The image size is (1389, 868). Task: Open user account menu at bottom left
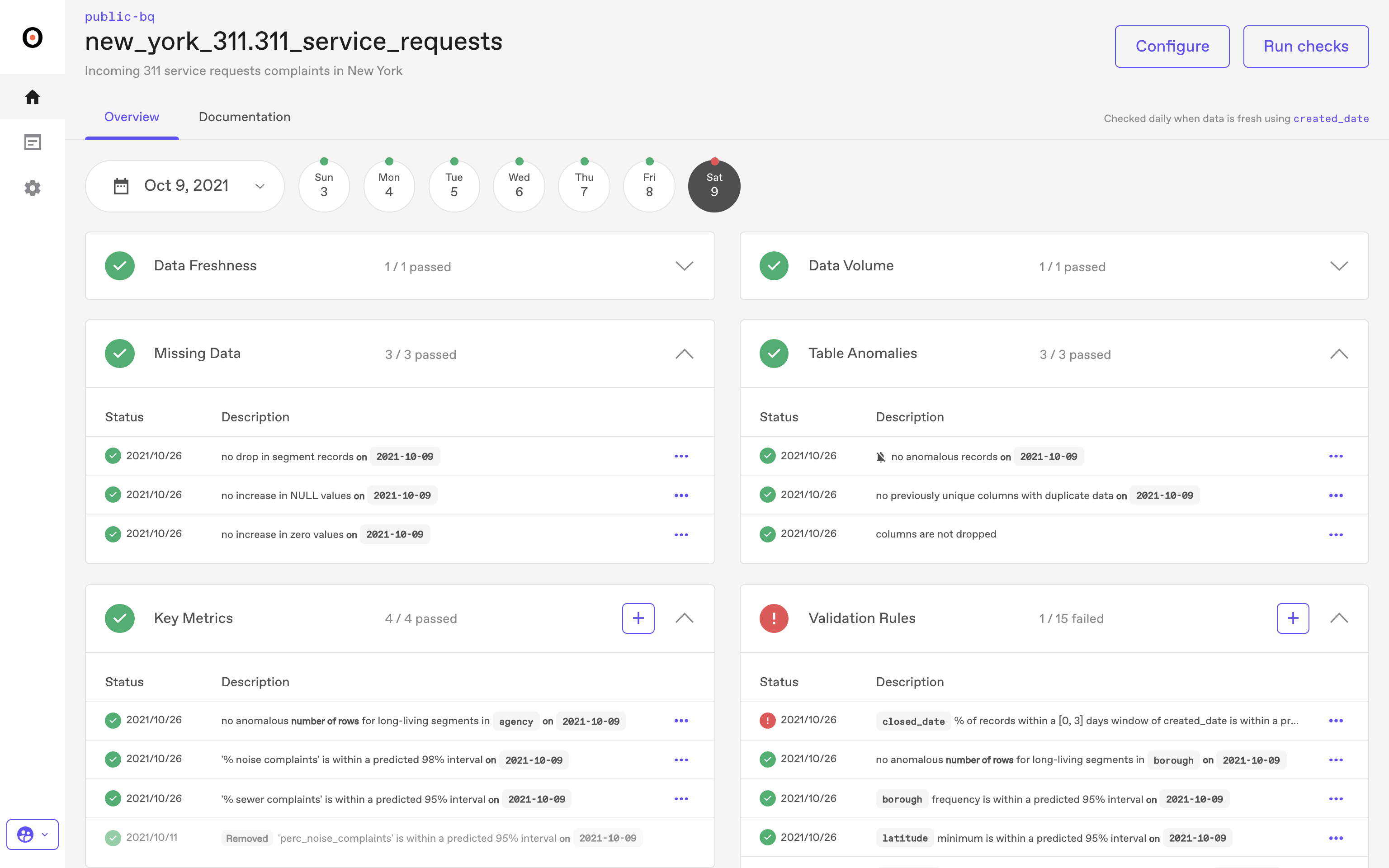tap(32, 834)
